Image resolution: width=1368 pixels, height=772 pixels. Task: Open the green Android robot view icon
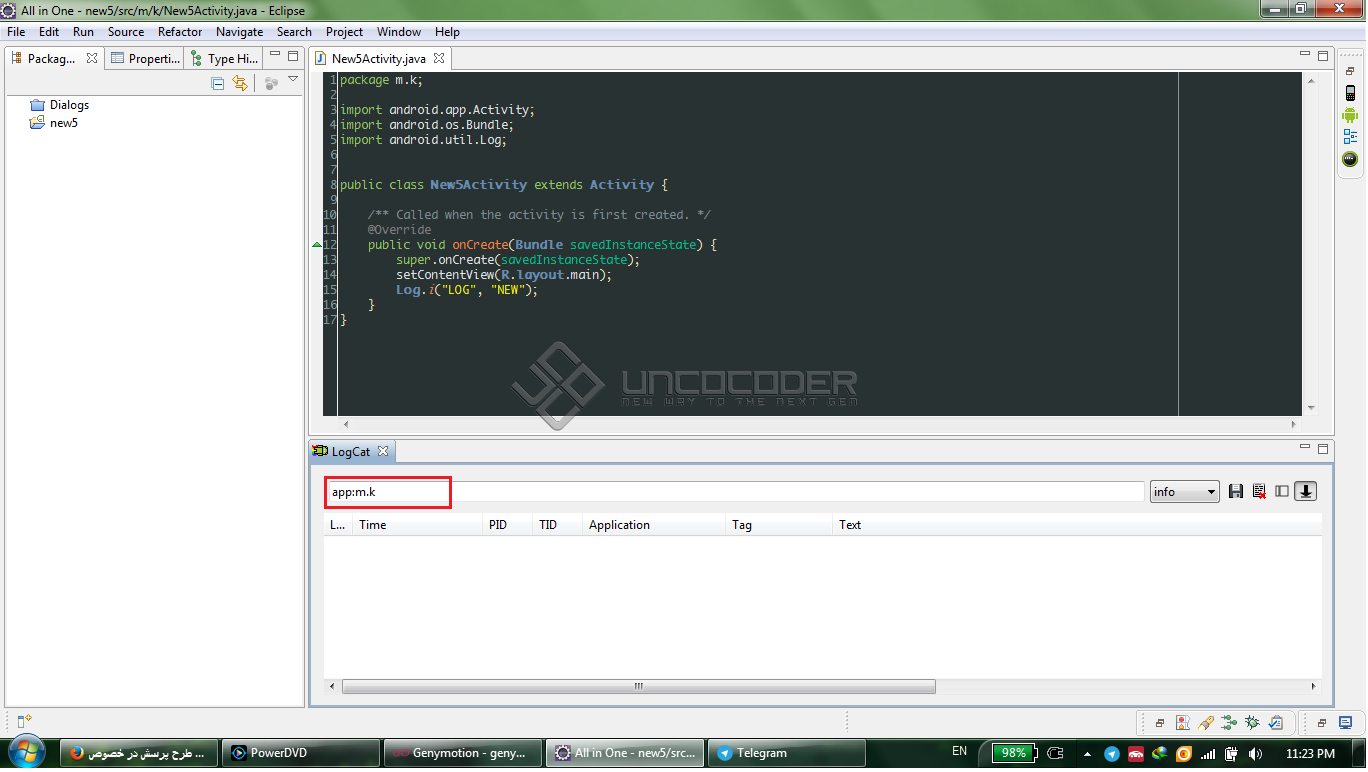tap(1350, 116)
